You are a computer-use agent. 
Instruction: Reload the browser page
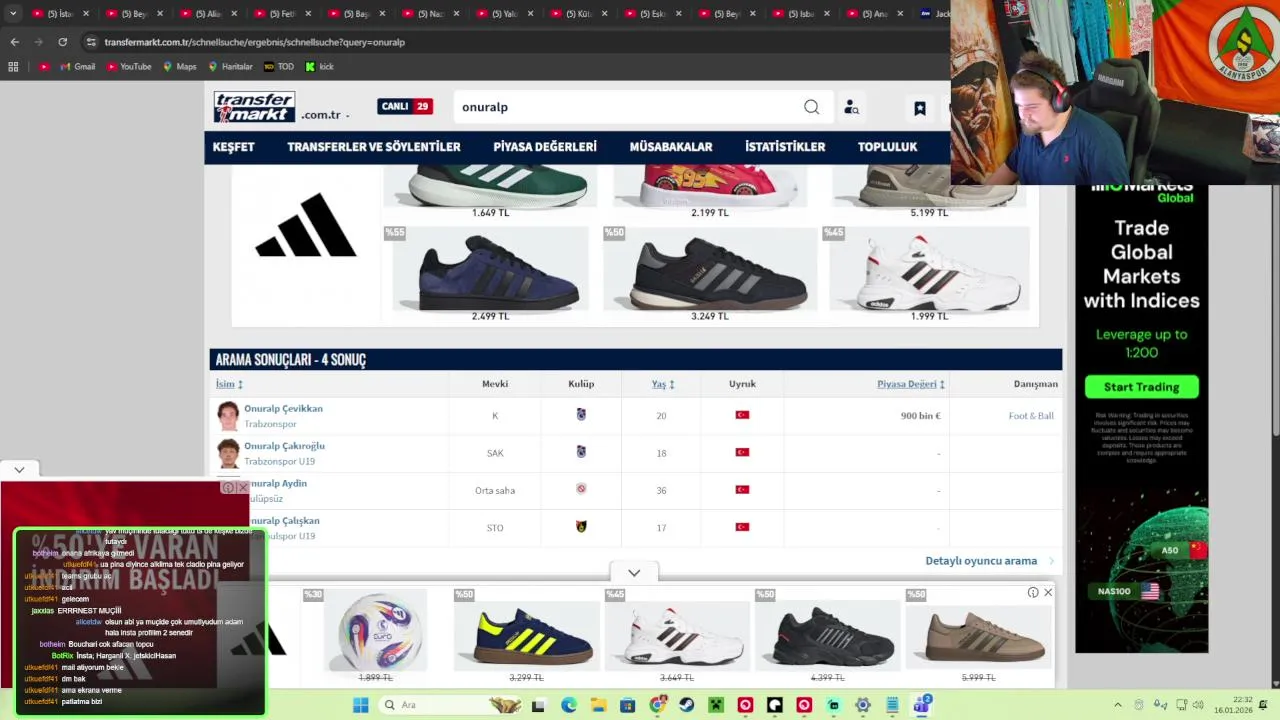pos(62,42)
